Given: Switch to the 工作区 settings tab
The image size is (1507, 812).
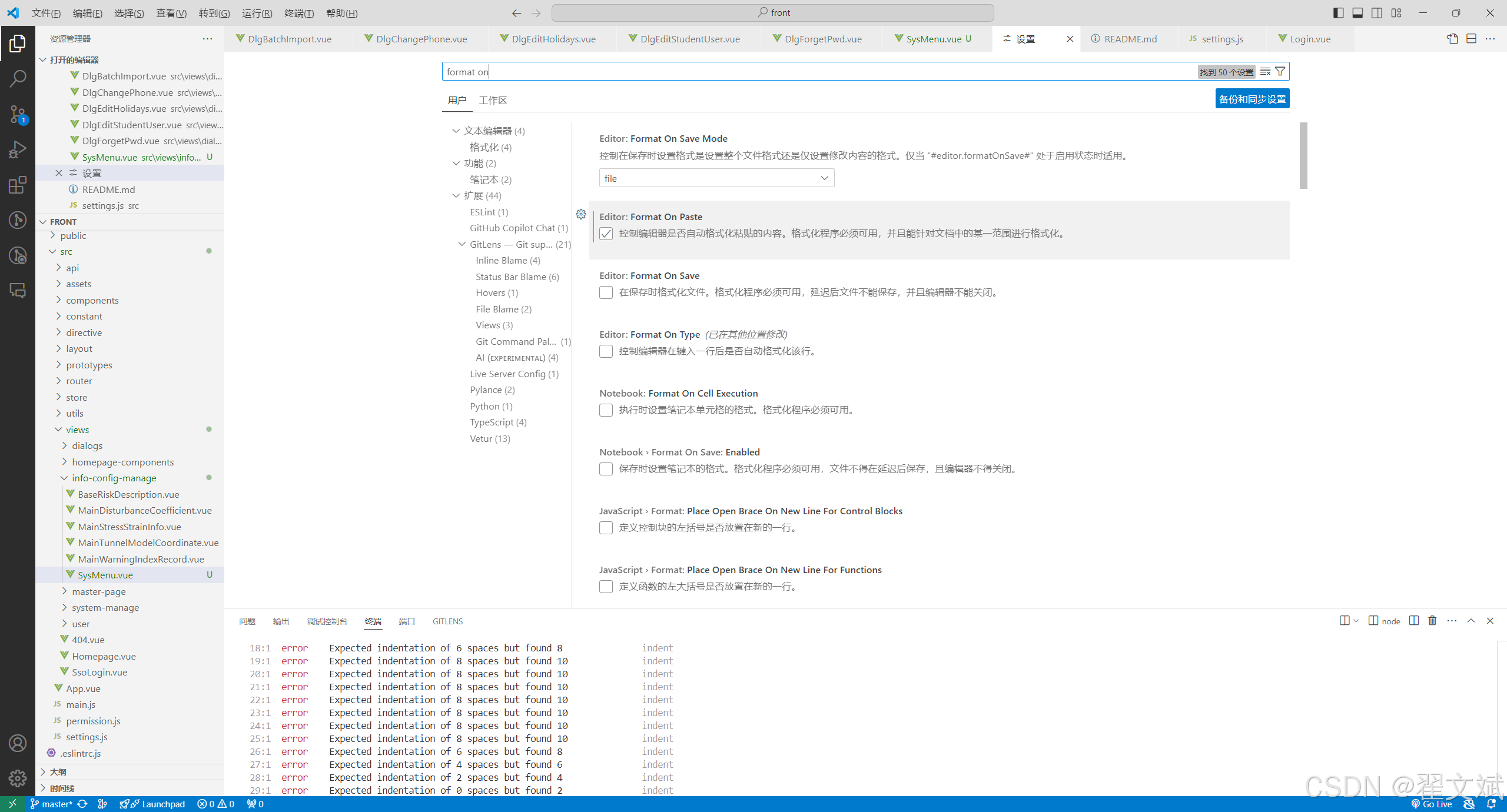Looking at the screenshot, I should click(x=493, y=100).
